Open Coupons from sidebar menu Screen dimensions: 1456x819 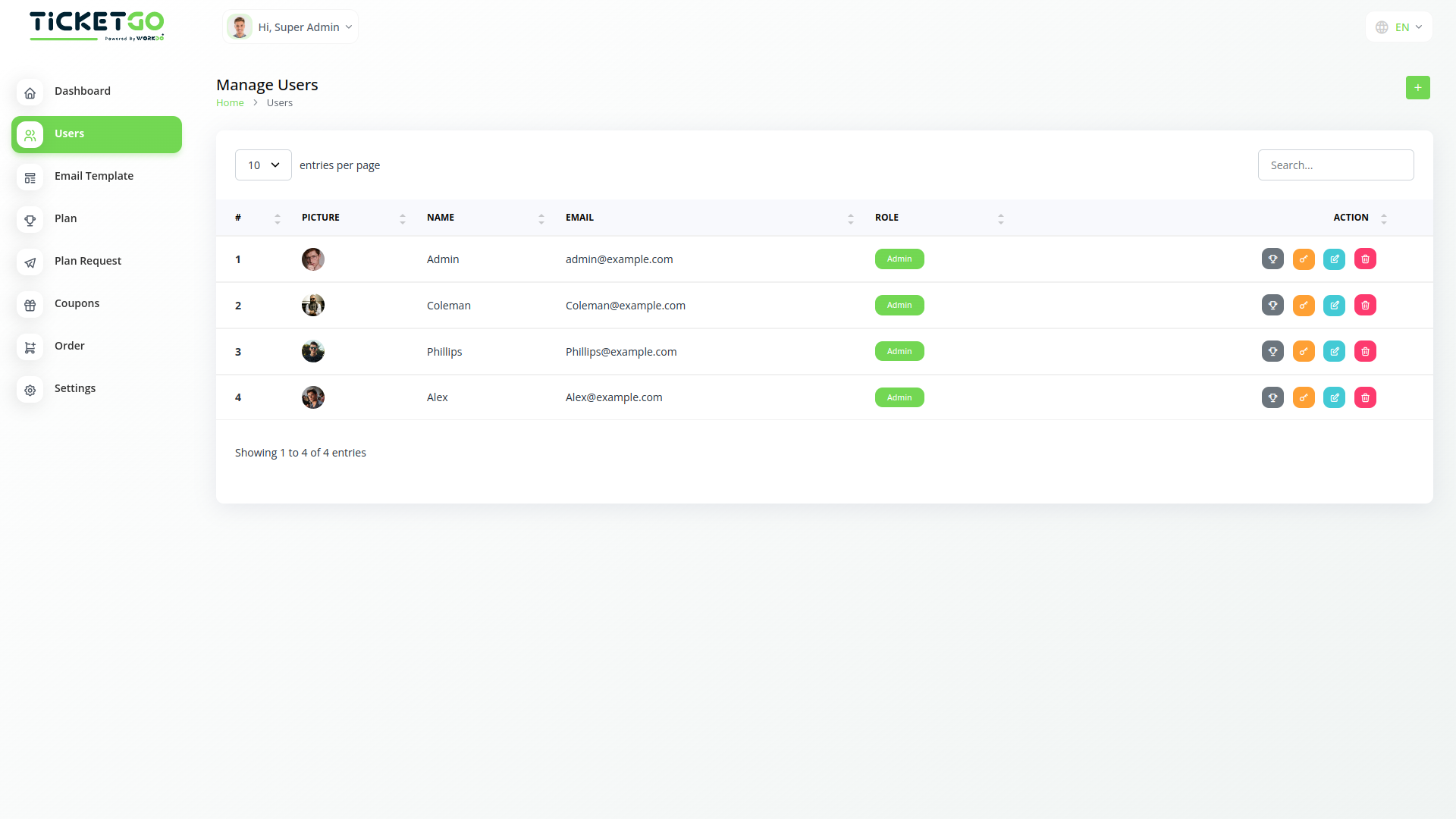point(77,303)
